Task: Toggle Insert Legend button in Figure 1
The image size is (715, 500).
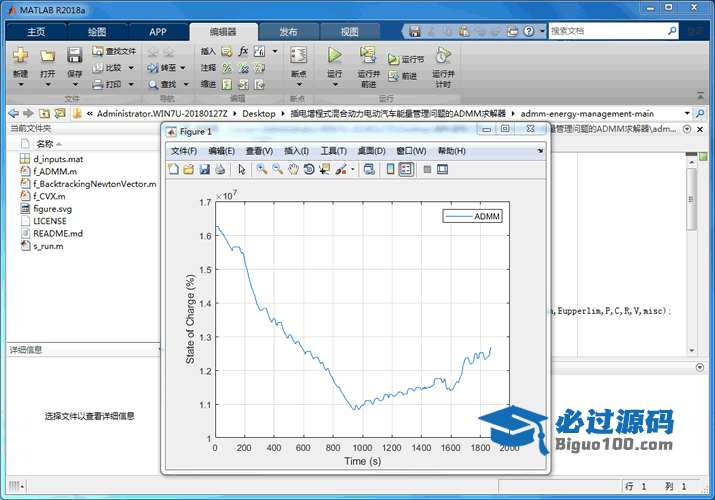Action: 406,169
